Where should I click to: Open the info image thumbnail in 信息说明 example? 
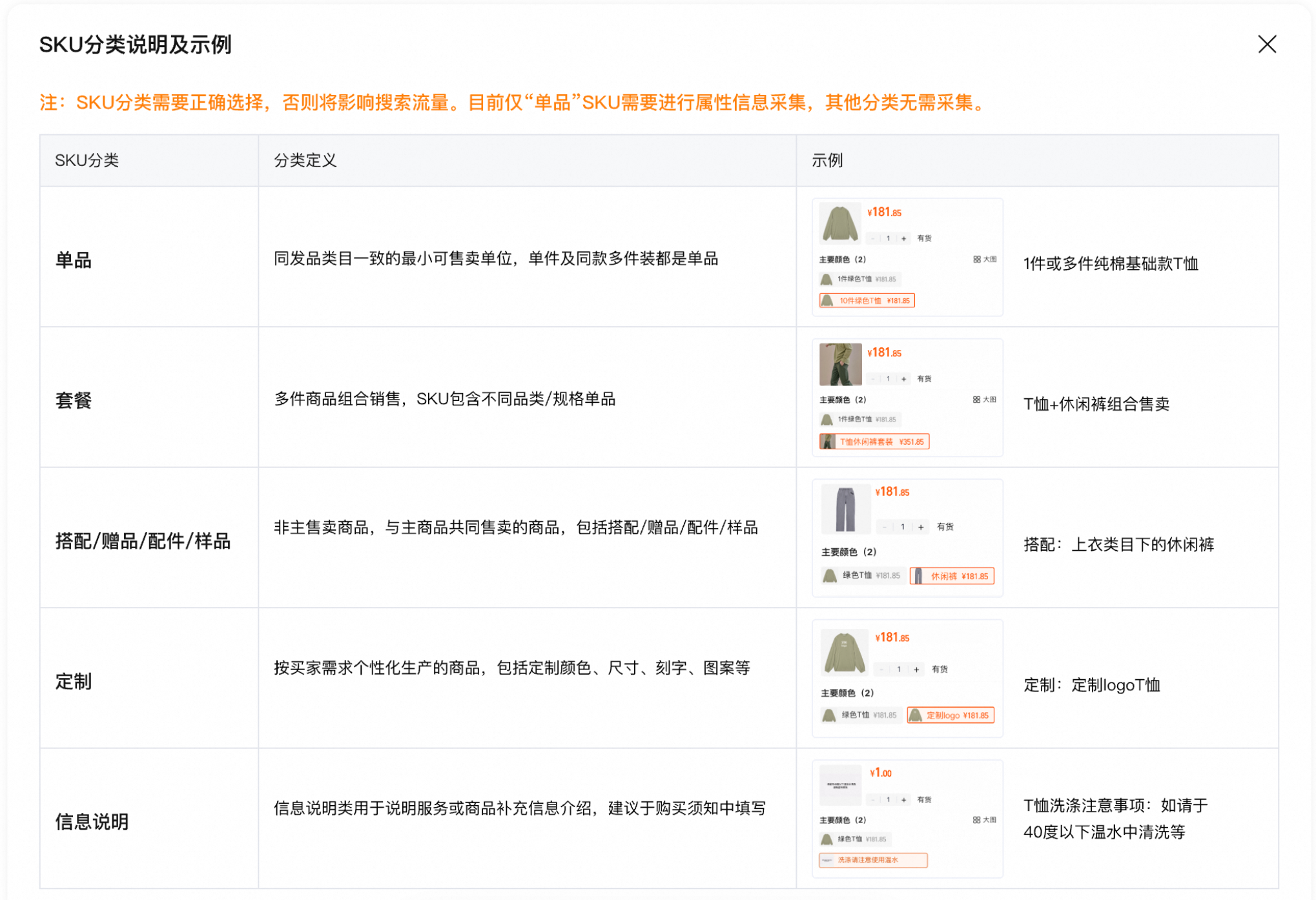[x=840, y=785]
